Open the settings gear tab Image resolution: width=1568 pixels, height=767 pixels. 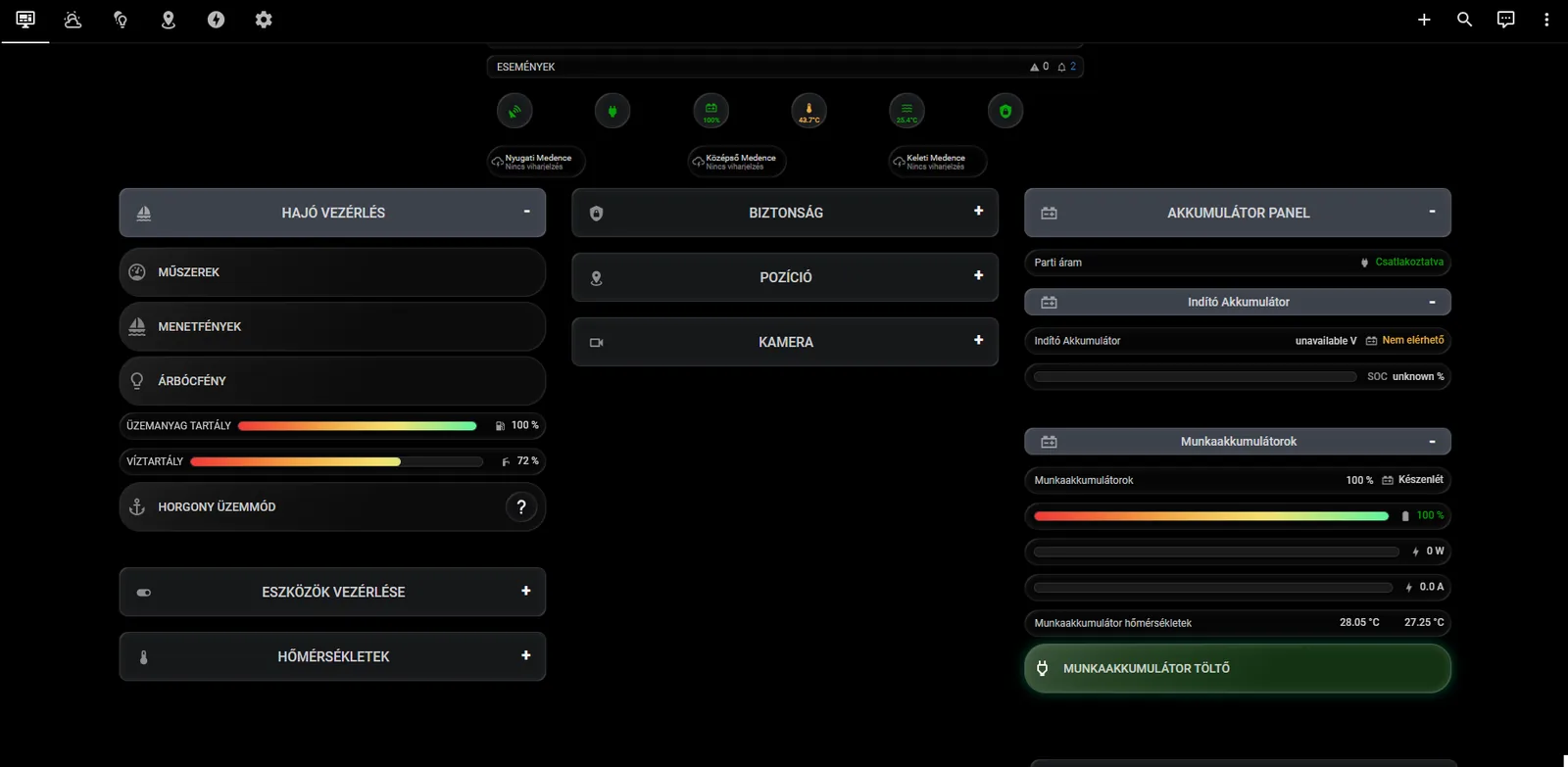264,20
